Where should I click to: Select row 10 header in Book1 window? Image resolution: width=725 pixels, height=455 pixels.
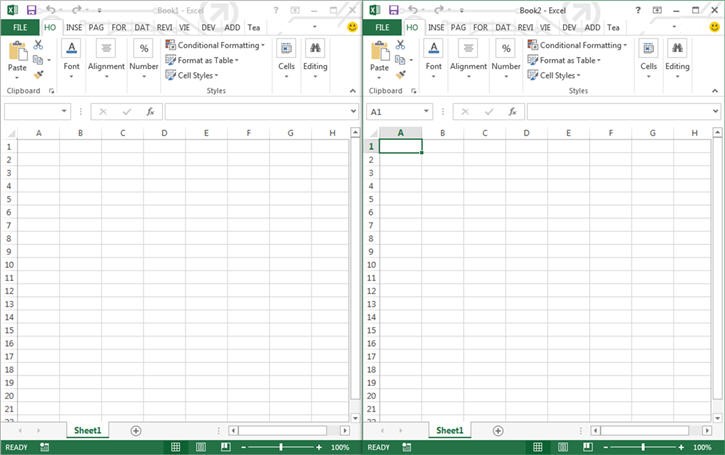(9, 264)
